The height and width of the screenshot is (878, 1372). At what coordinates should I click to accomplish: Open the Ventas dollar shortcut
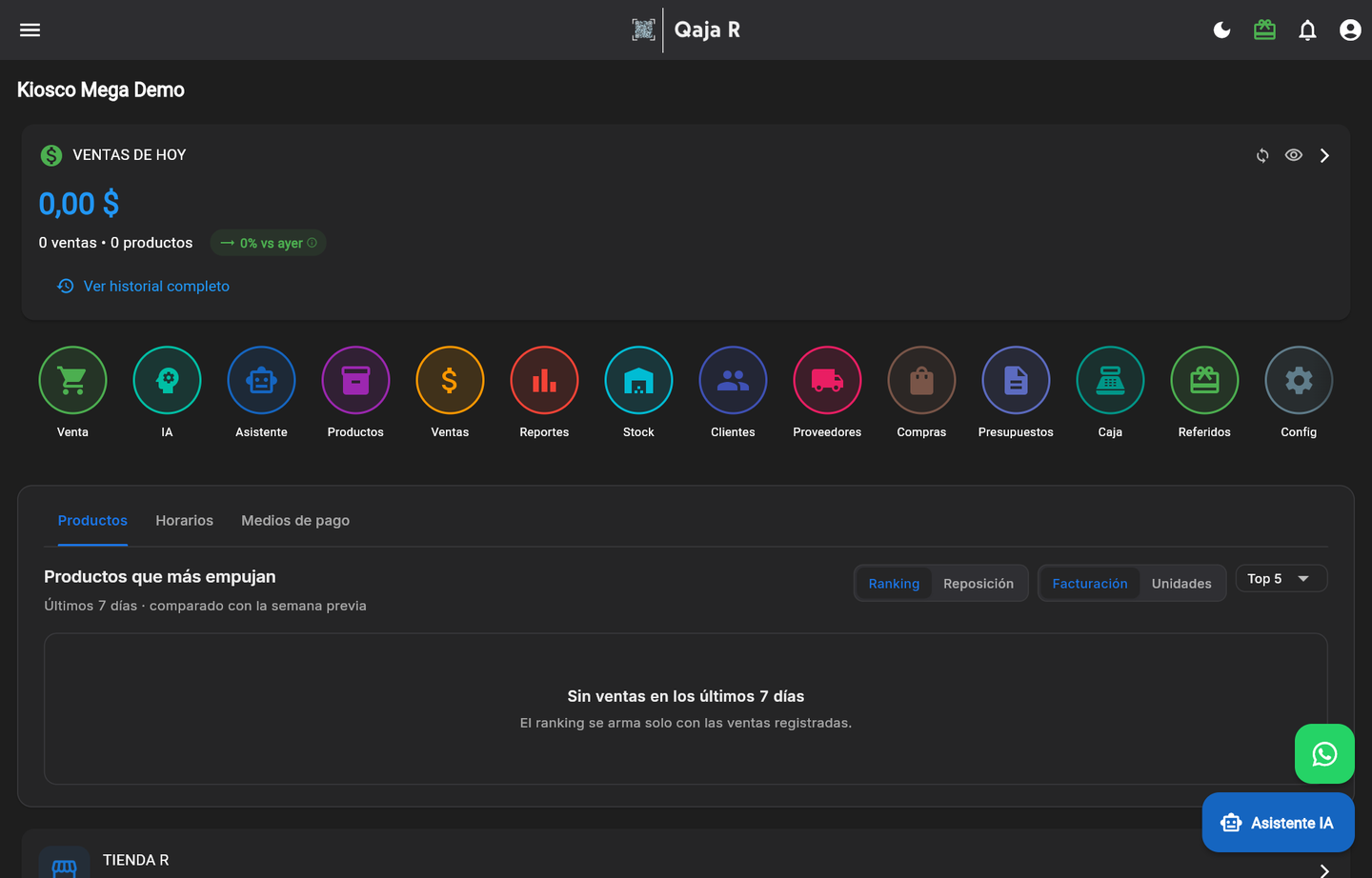pos(450,380)
